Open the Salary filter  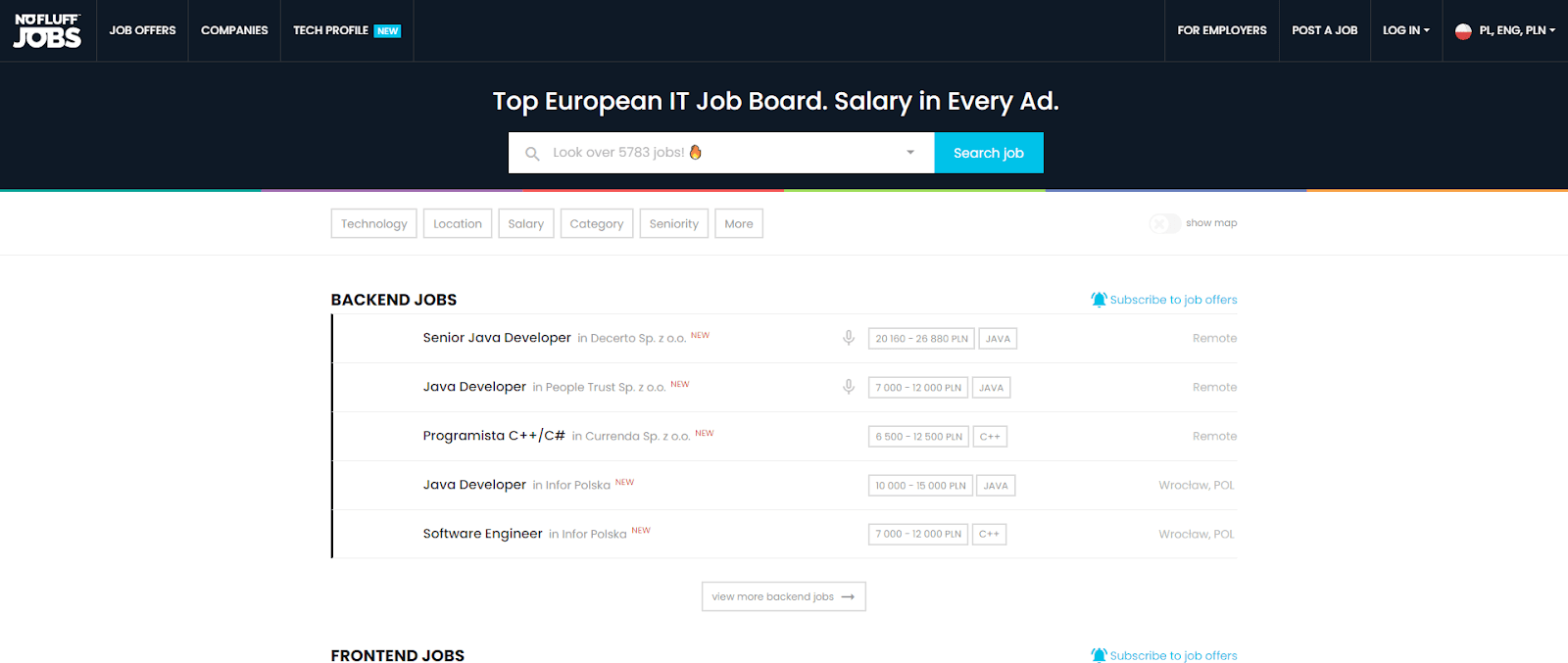click(x=526, y=223)
